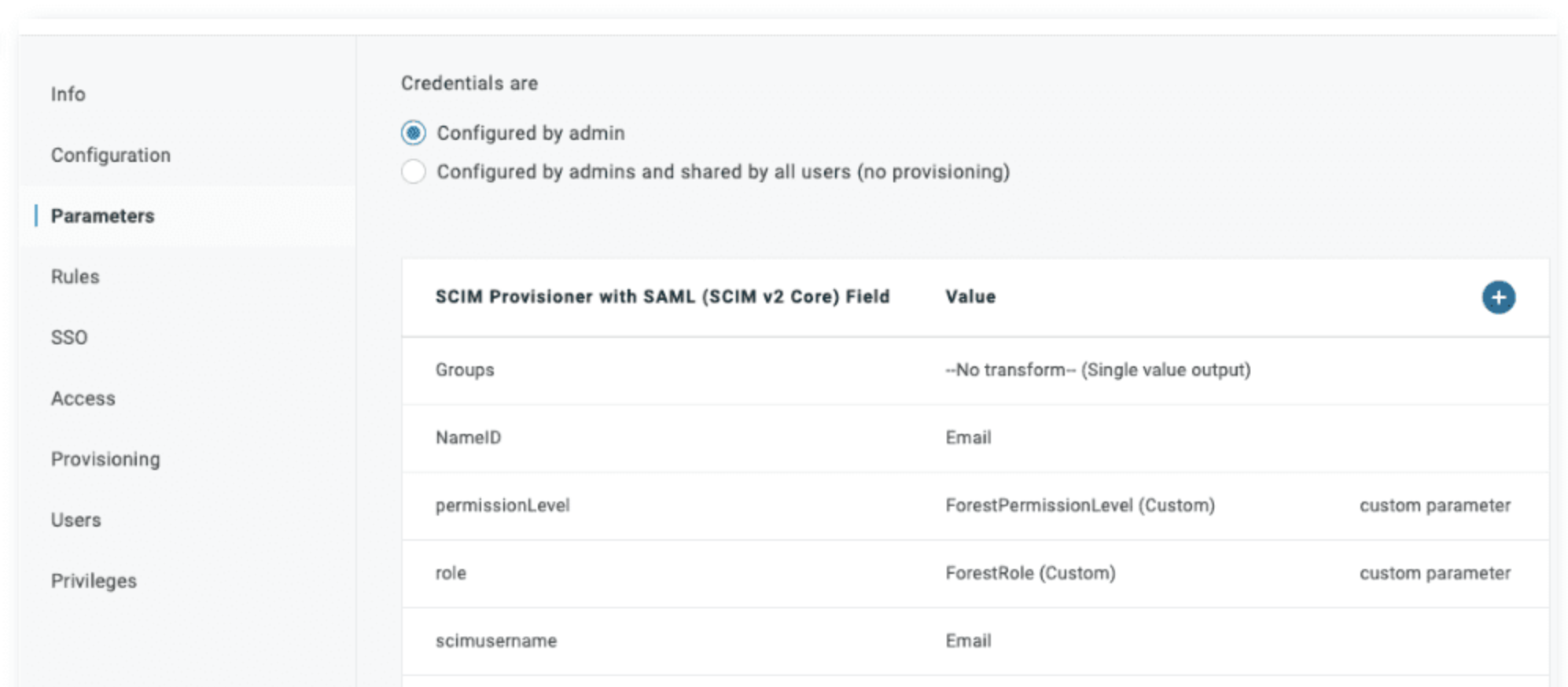Viewport: 1568px width, 687px height.
Task: Open the Info tab in sidebar
Action: (x=68, y=94)
